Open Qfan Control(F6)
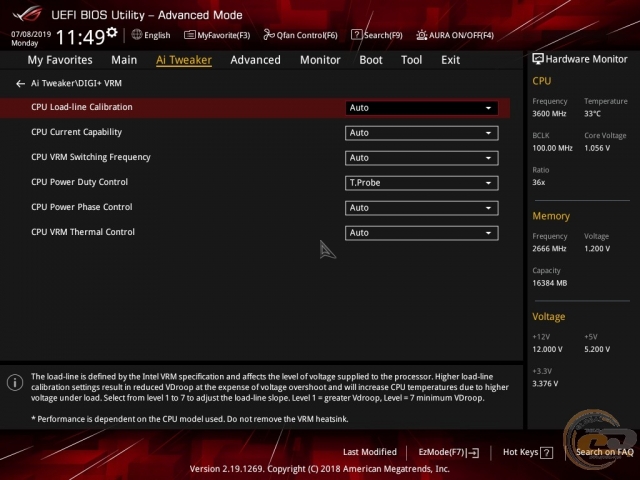 click(300, 35)
